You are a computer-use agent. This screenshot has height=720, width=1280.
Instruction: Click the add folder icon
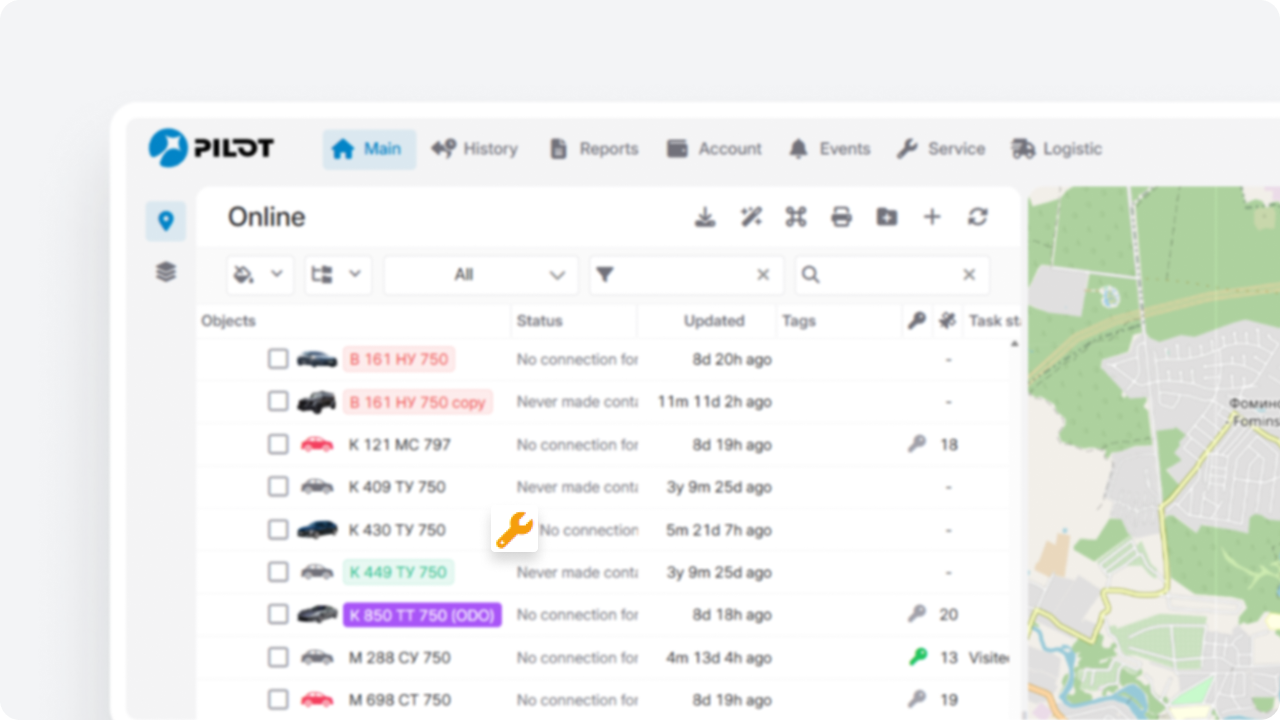coord(886,217)
